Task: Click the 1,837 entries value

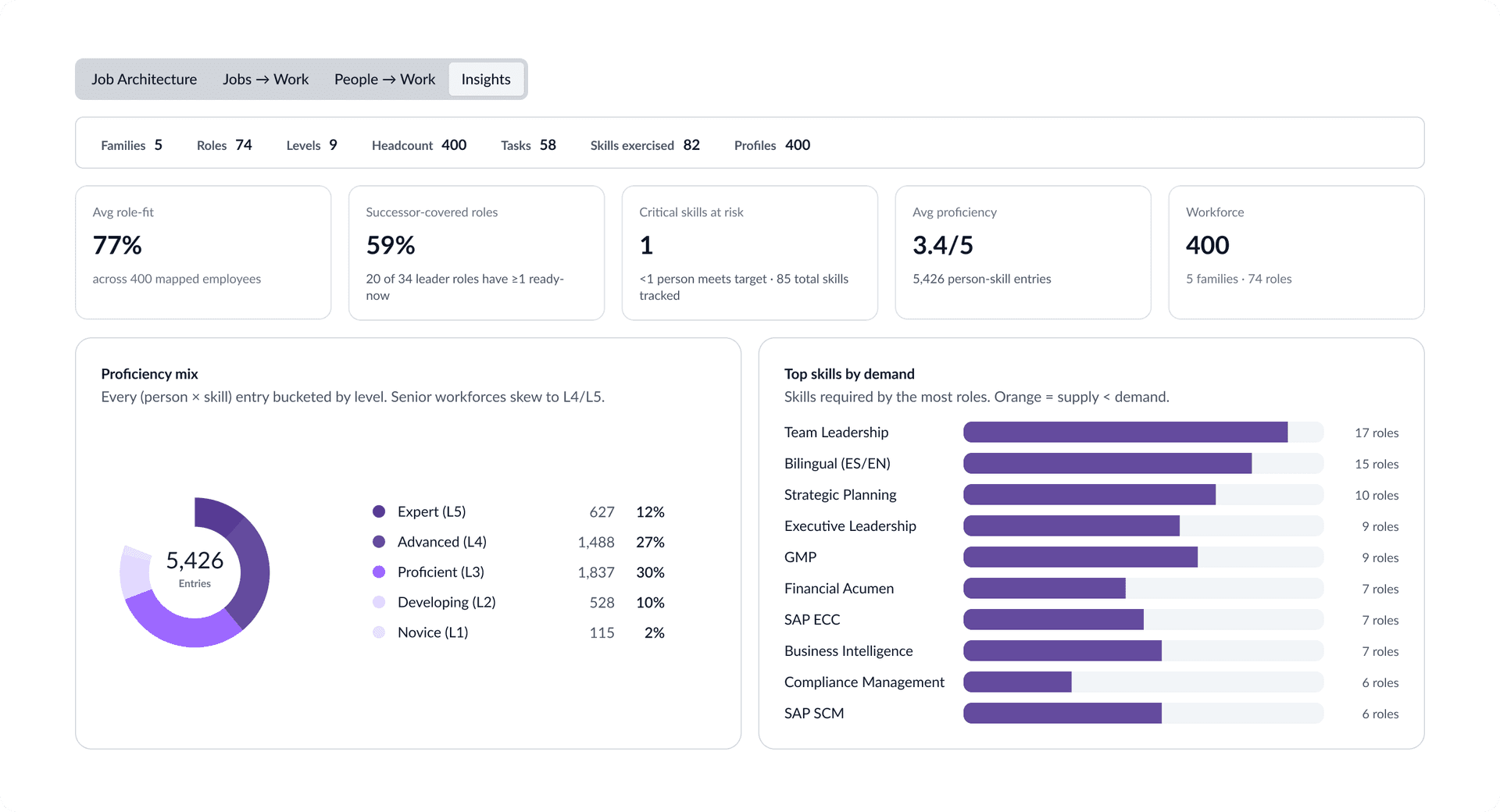Action: [x=596, y=572]
